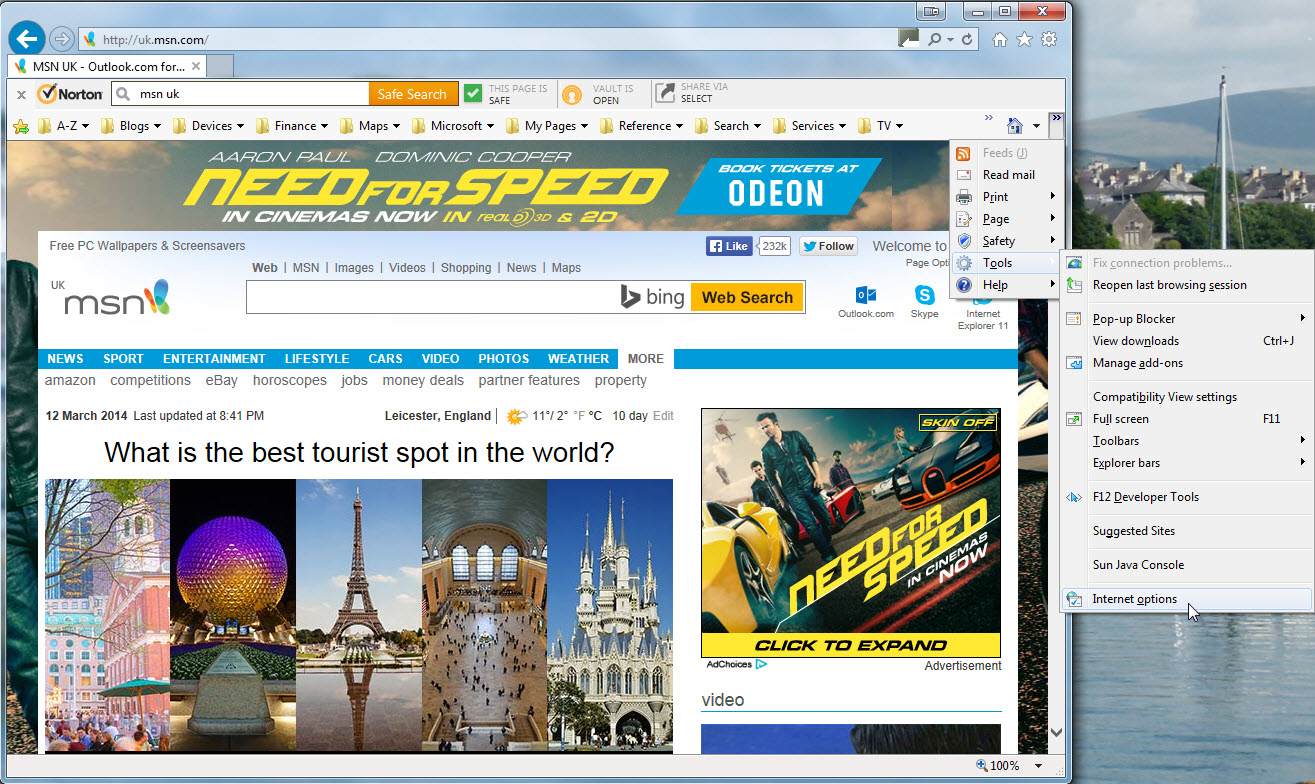Viewport: 1315px width, 784px height.
Task: Open the Pop-up Blocker submenu
Action: click(x=1187, y=319)
